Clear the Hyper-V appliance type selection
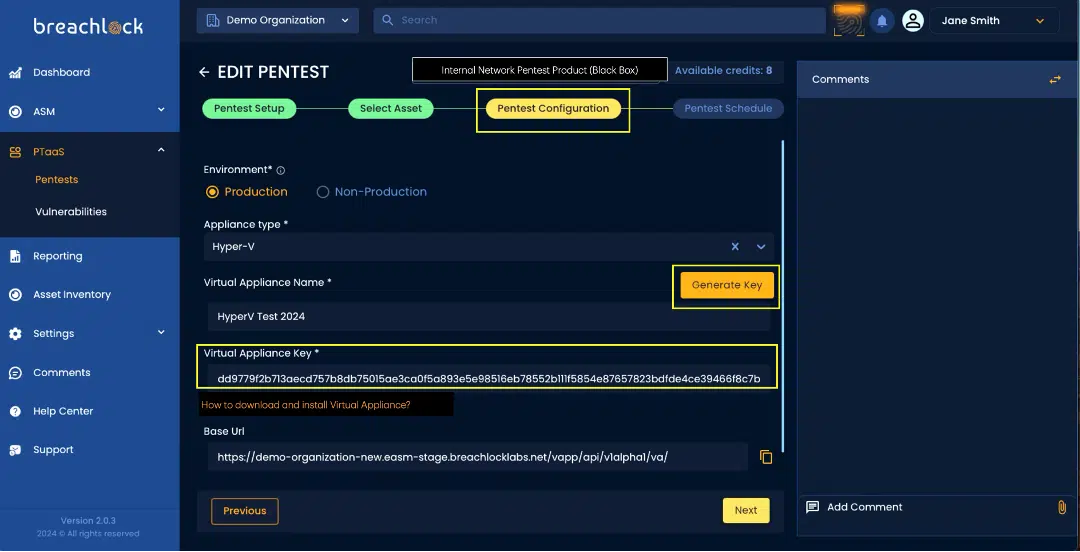This screenshot has width=1080, height=552. [x=735, y=246]
